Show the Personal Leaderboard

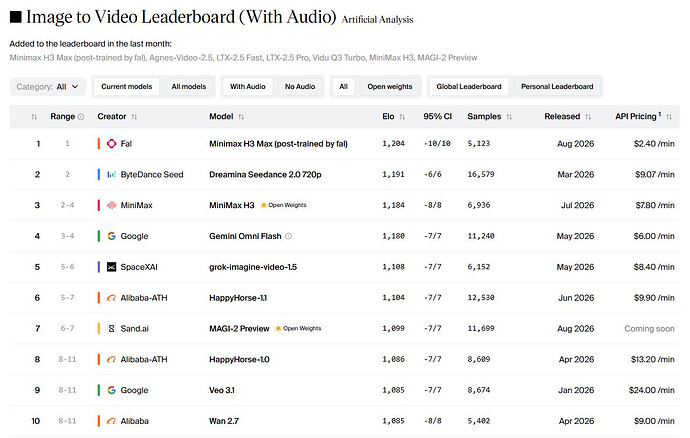point(557,87)
